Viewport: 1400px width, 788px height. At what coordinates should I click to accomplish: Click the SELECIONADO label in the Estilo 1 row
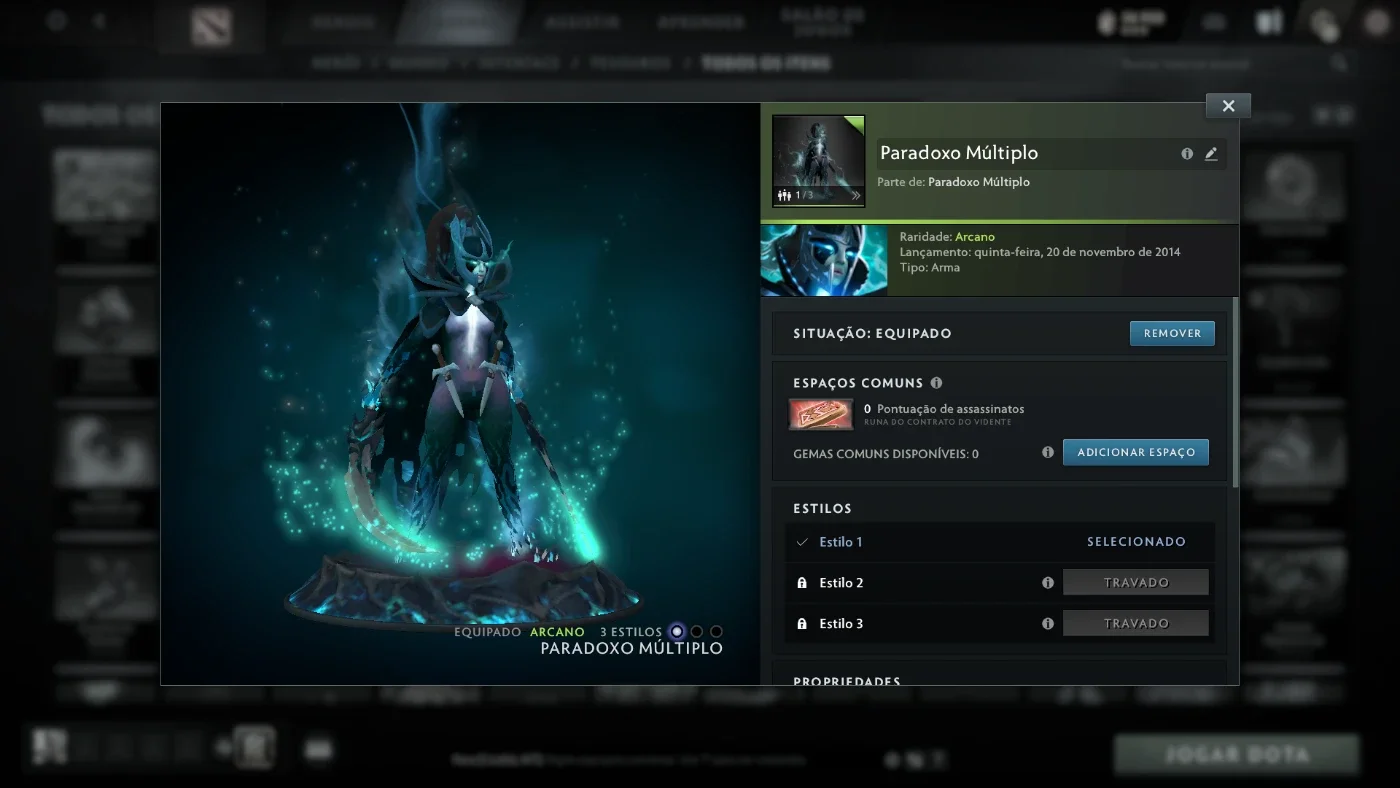pyautogui.click(x=1136, y=542)
